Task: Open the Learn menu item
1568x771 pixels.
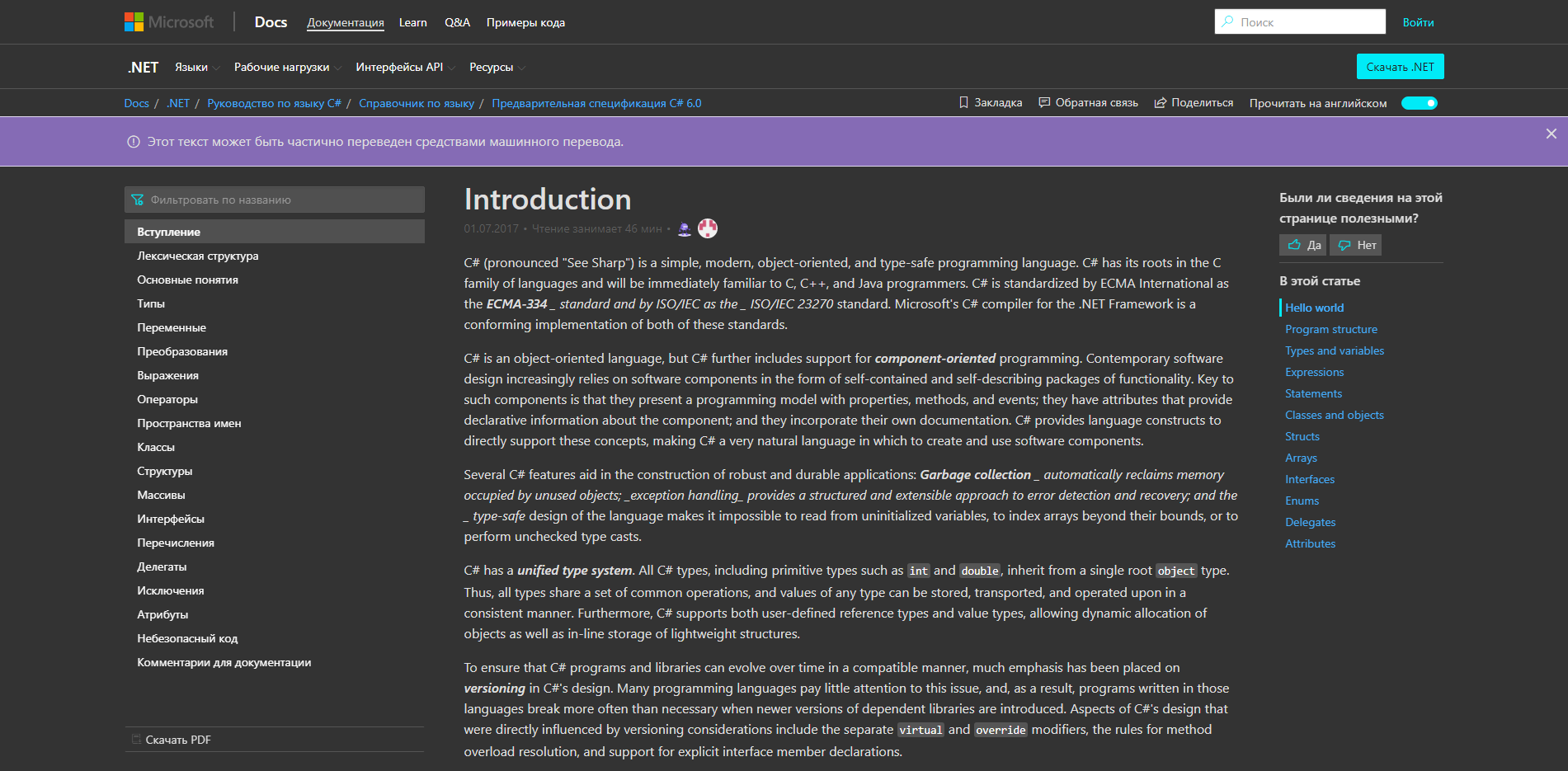Action: (x=413, y=22)
